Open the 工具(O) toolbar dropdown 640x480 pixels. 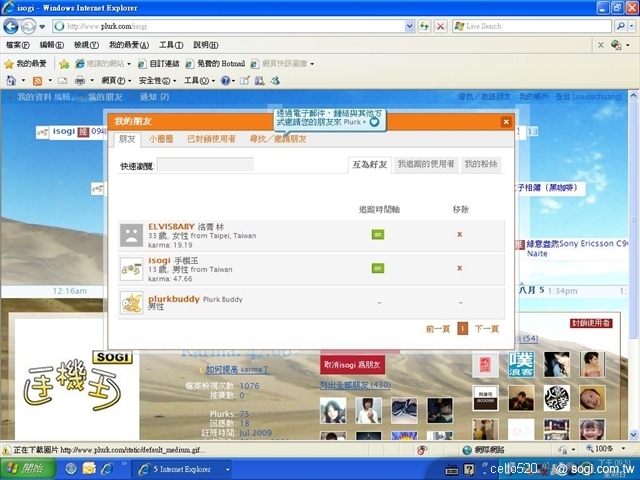tap(199, 81)
